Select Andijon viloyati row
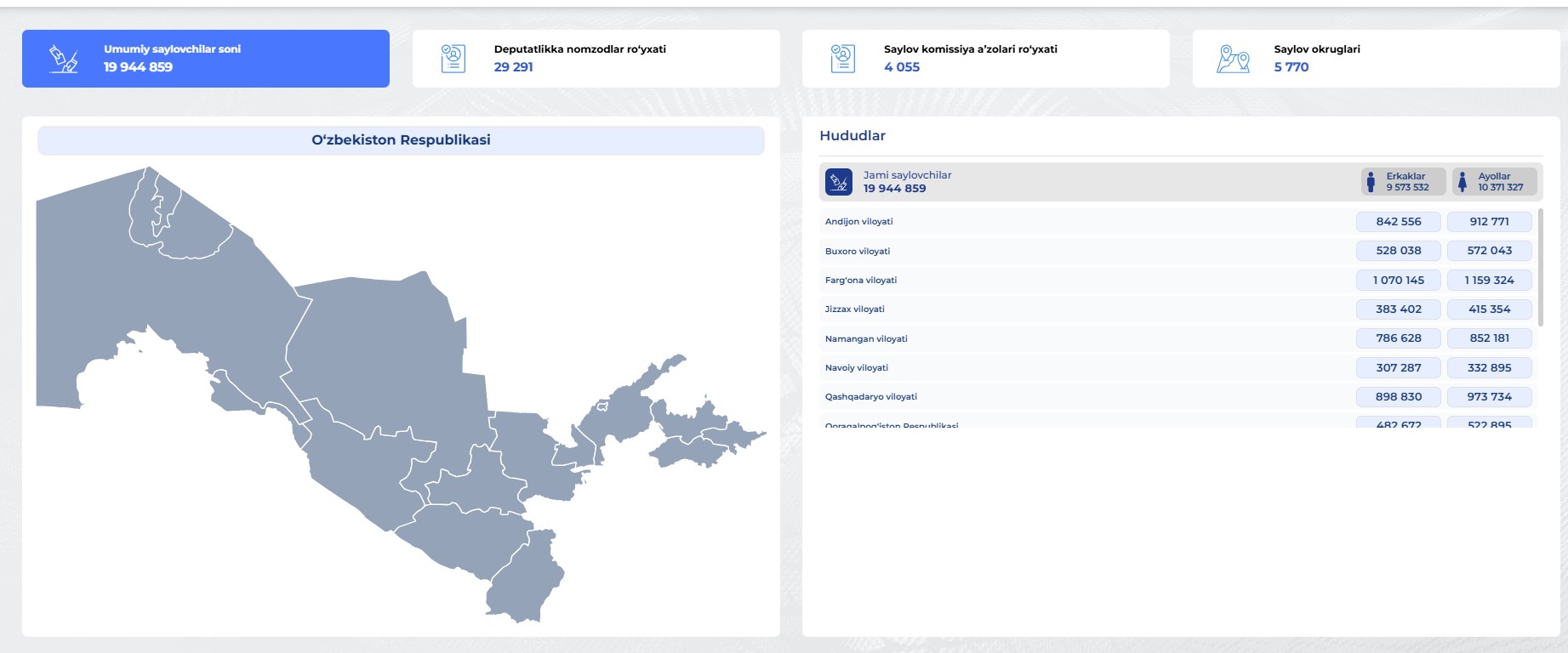 [859, 222]
